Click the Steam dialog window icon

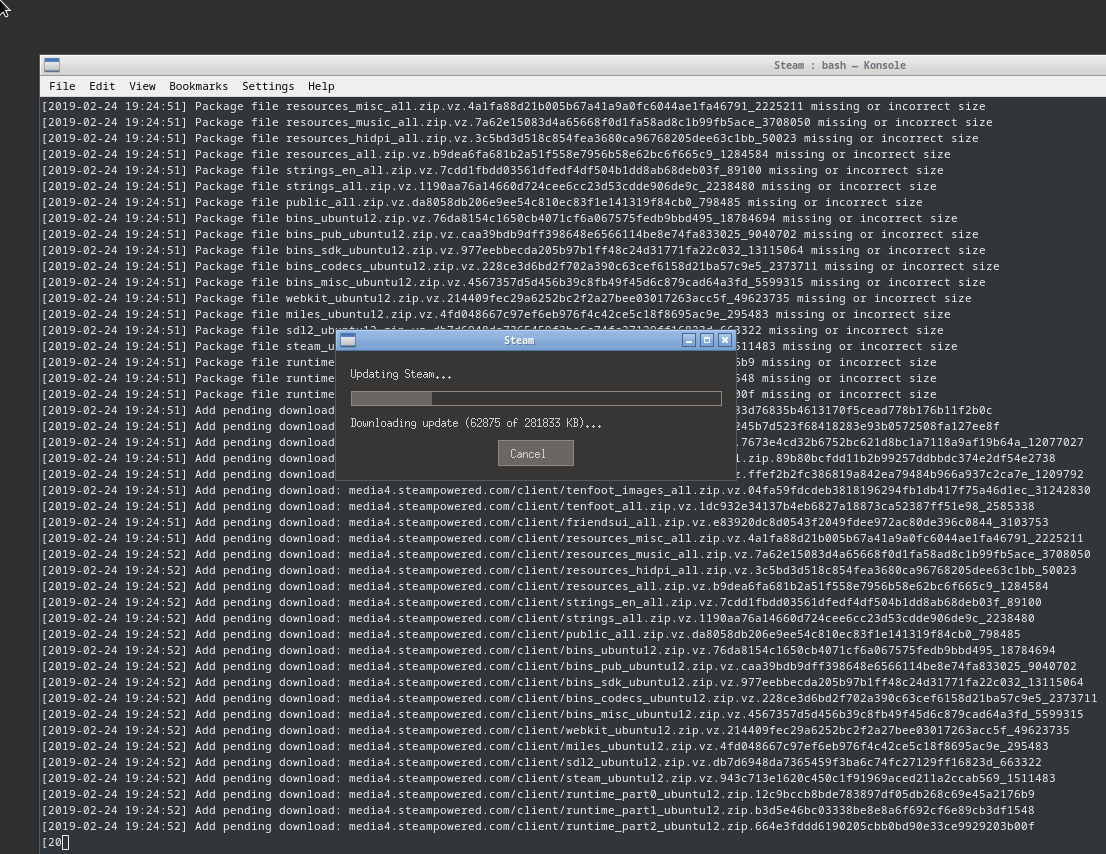(348, 341)
